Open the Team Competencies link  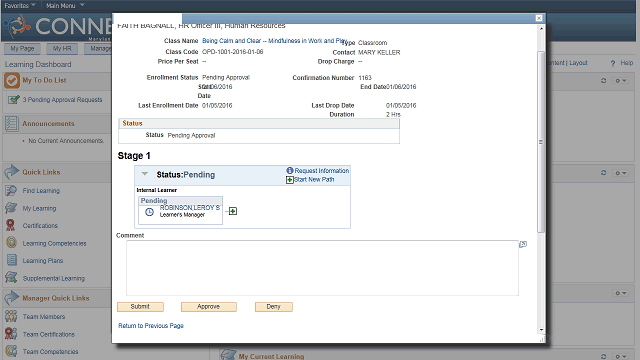pyautogui.click(x=50, y=352)
